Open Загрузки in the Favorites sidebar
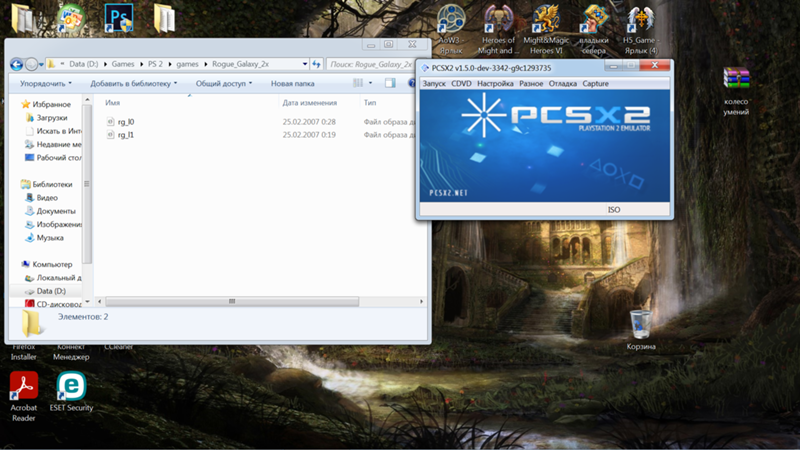 (x=51, y=117)
